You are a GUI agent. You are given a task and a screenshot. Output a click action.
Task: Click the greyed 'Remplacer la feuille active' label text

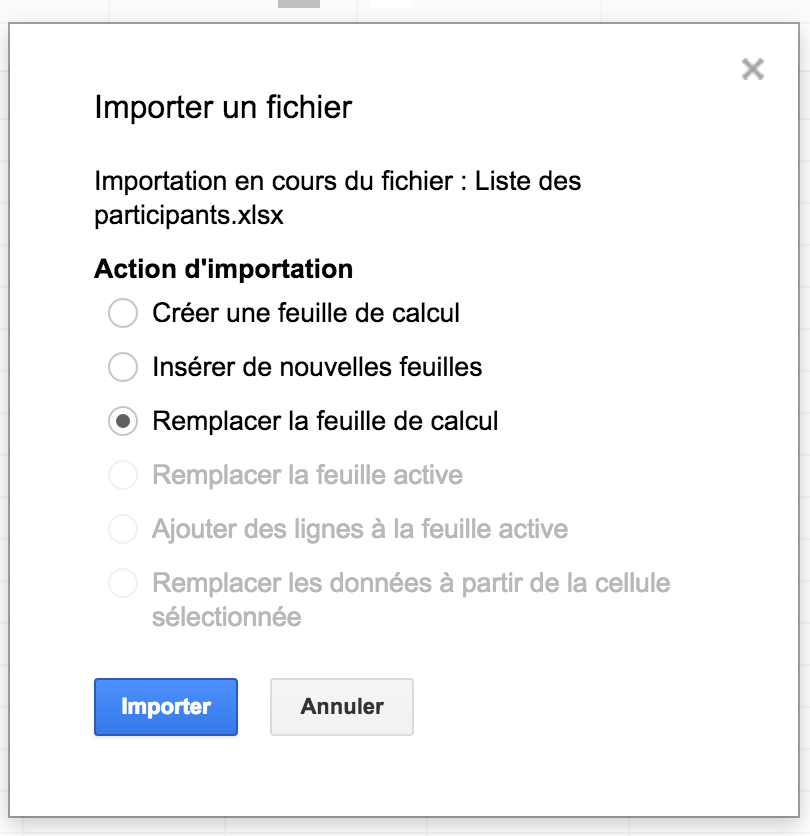click(x=308, y=475)
